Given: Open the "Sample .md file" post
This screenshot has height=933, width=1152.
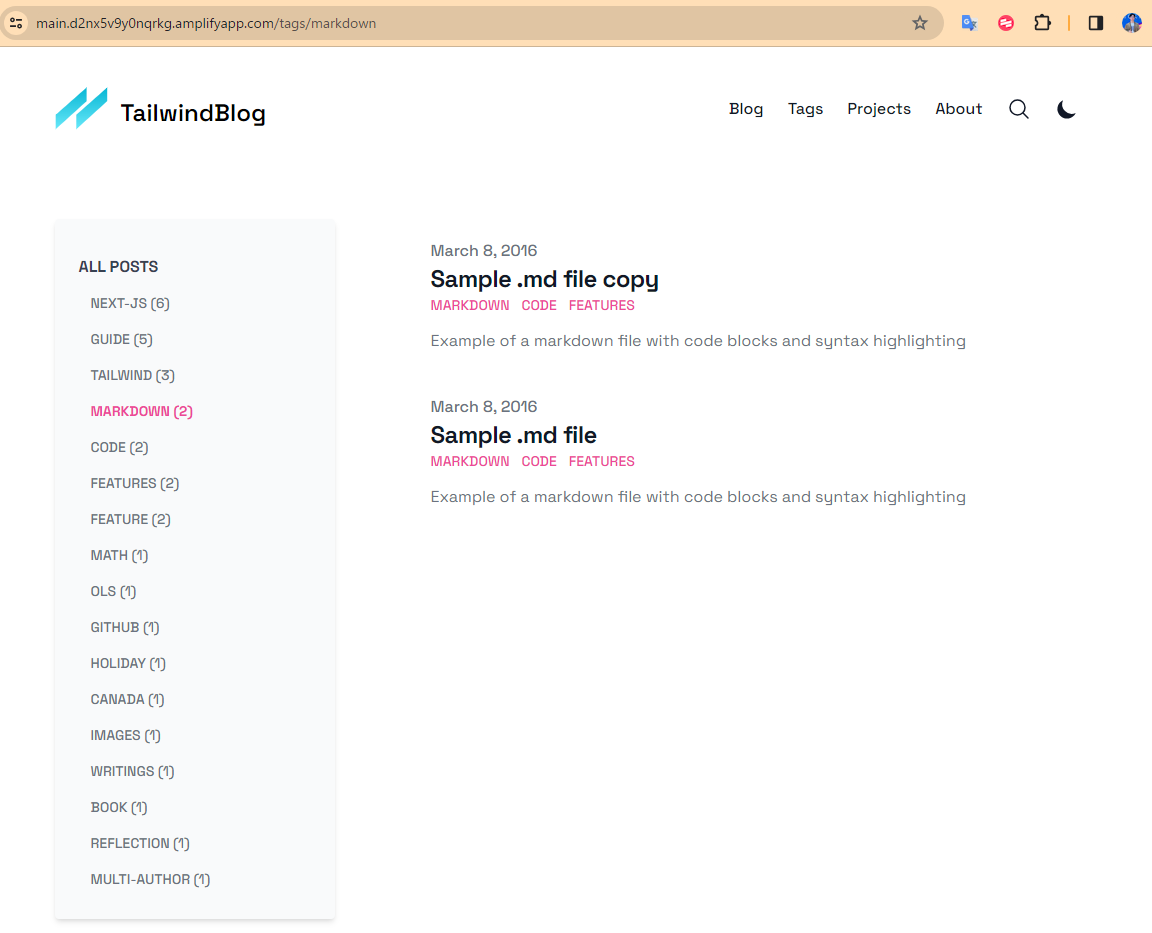Looking at the screenshot, I should click(513, 435).
